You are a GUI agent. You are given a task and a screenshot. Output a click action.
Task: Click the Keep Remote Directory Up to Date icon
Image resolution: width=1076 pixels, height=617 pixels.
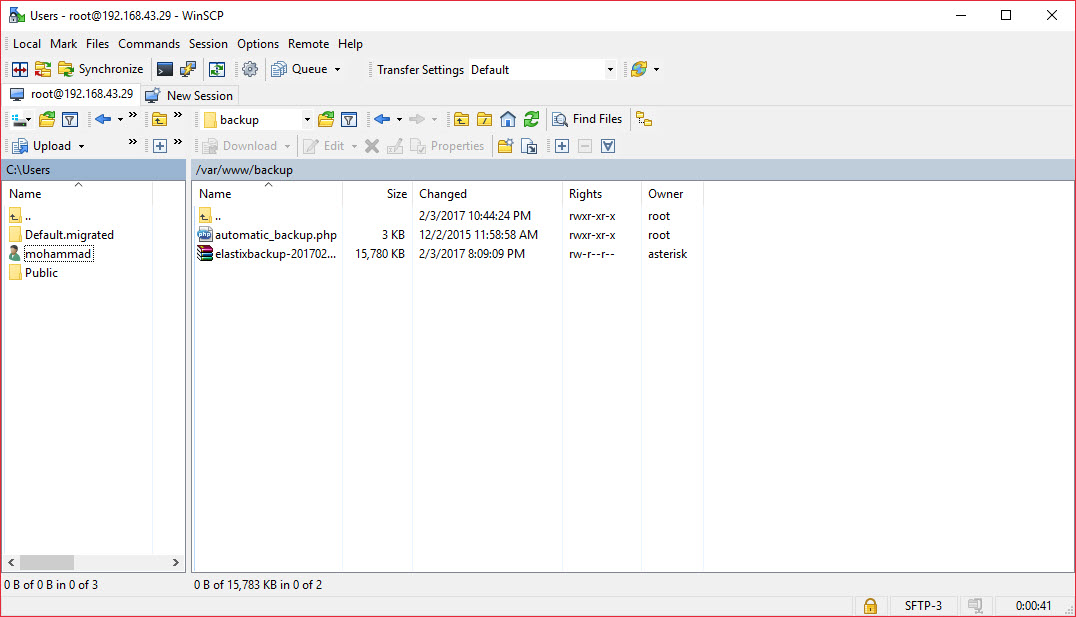coord(217,69)
